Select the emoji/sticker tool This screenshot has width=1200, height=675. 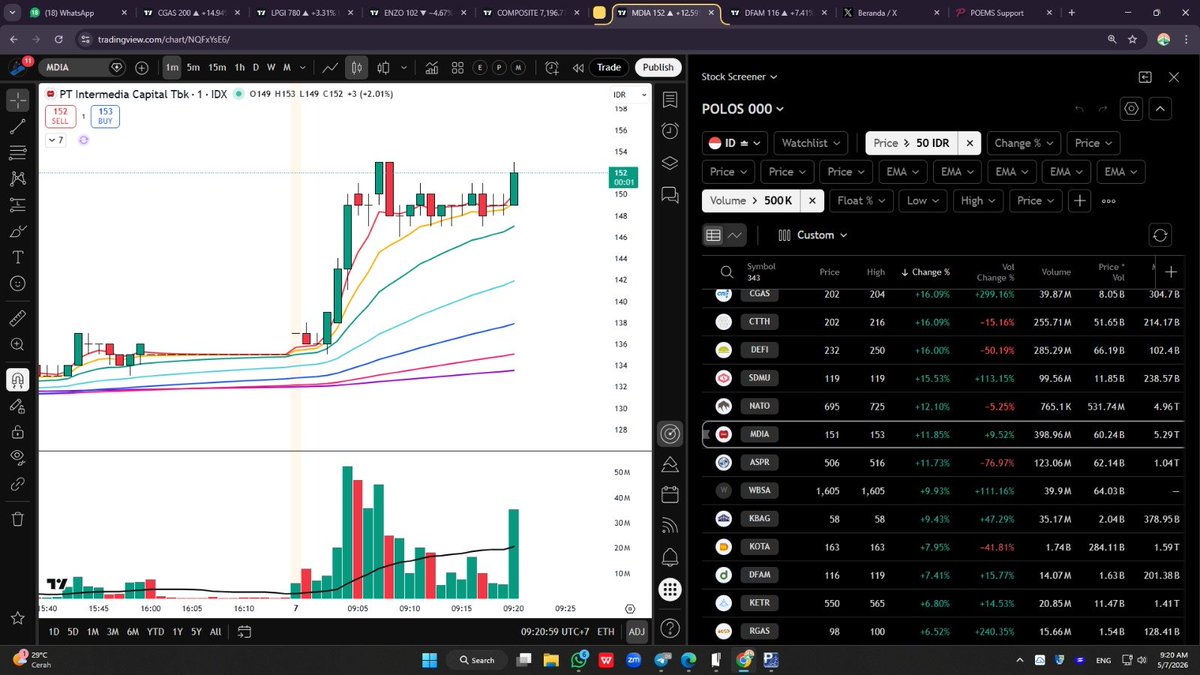[17, 284]
